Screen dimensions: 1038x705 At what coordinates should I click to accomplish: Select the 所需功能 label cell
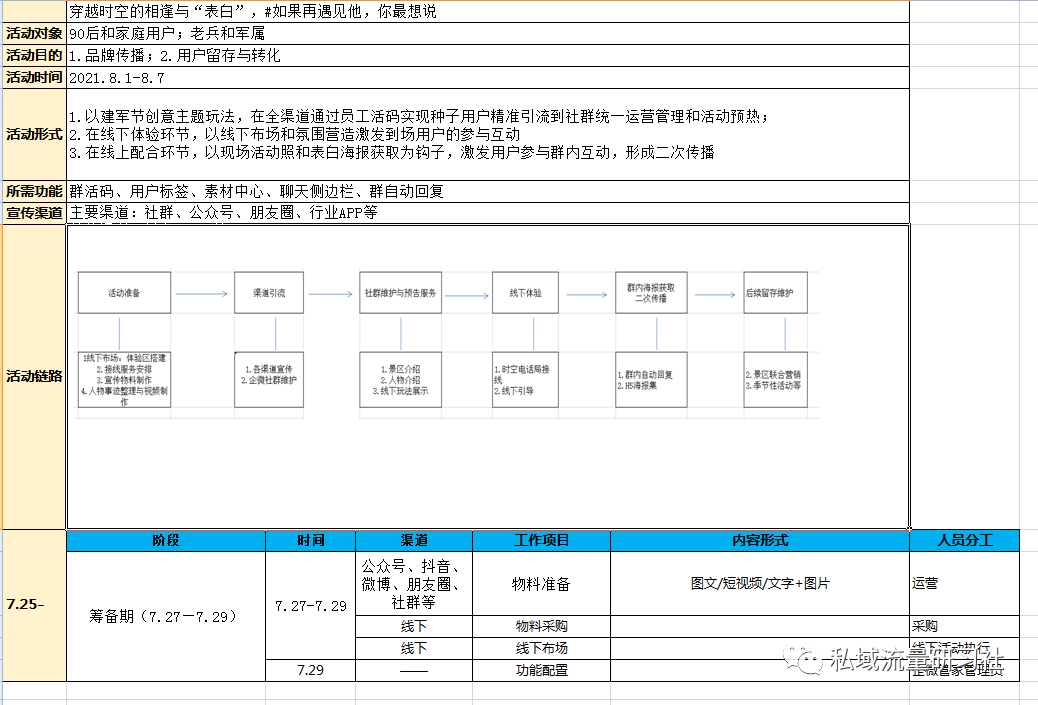[x=34, y=191]
